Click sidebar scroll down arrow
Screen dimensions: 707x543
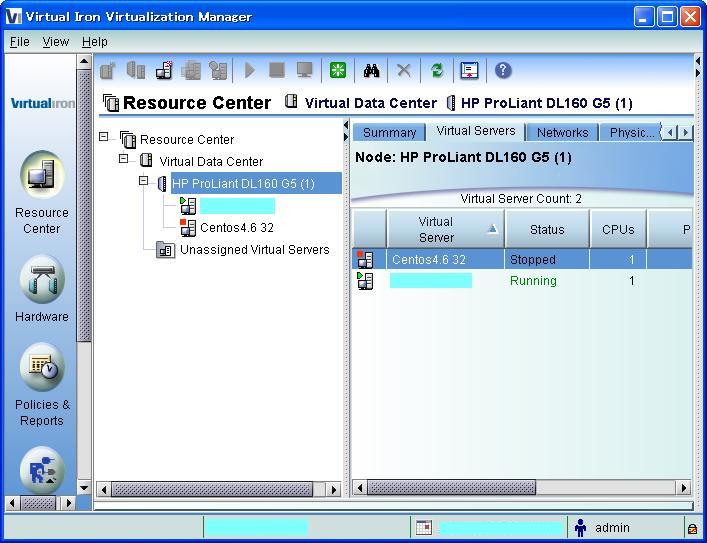tap(84, 488)
